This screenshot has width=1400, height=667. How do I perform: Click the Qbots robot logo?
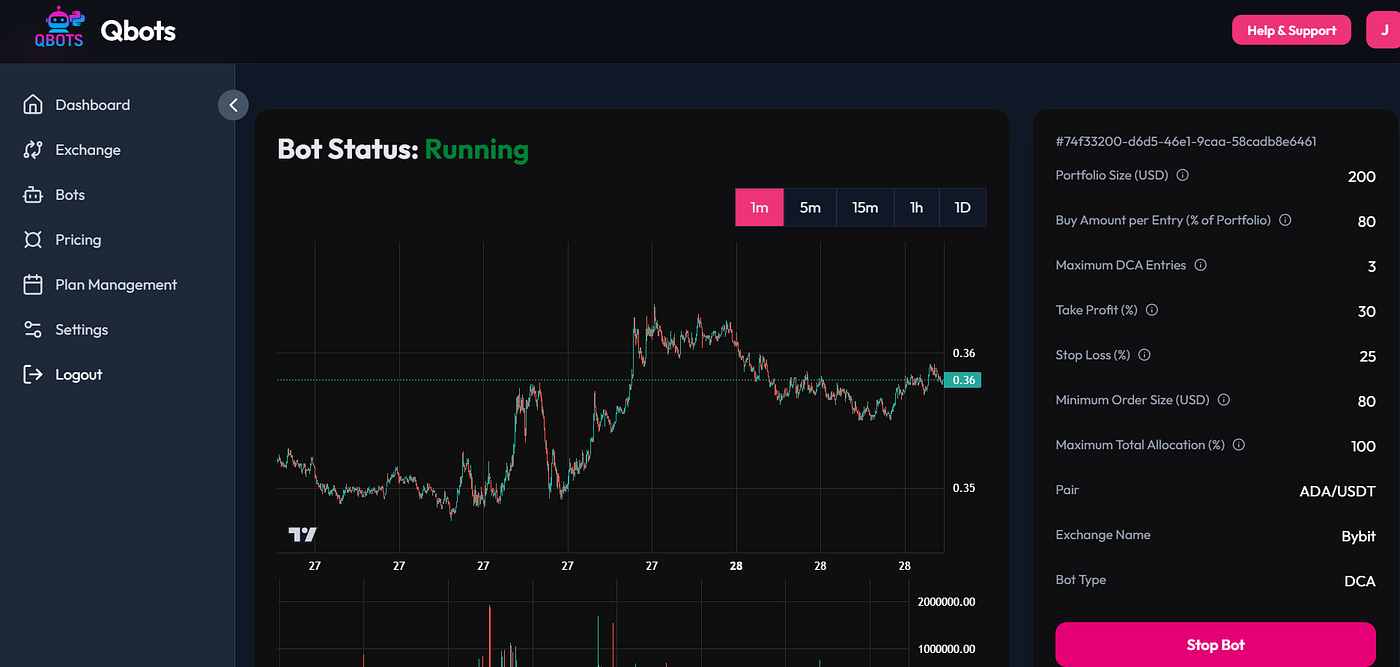[58, 28]
